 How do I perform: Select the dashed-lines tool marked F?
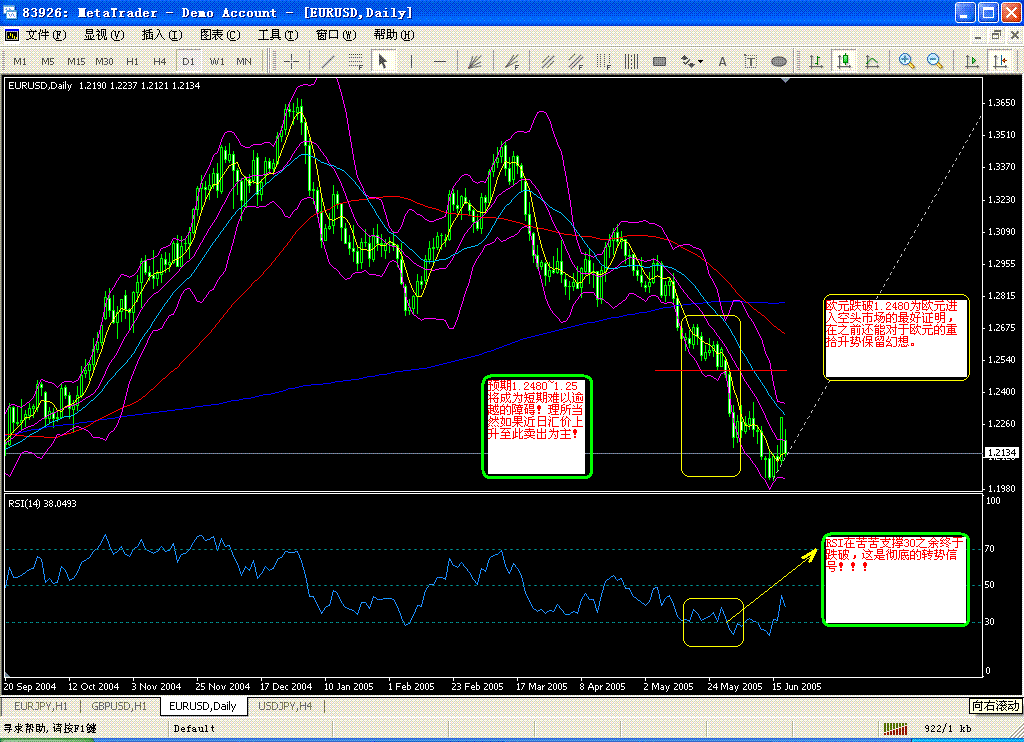point(356,61)
